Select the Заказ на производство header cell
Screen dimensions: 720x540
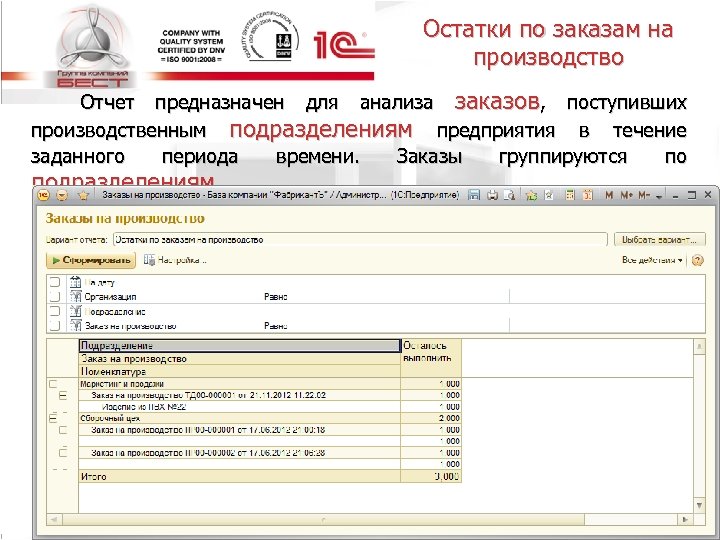click(240, 359)
